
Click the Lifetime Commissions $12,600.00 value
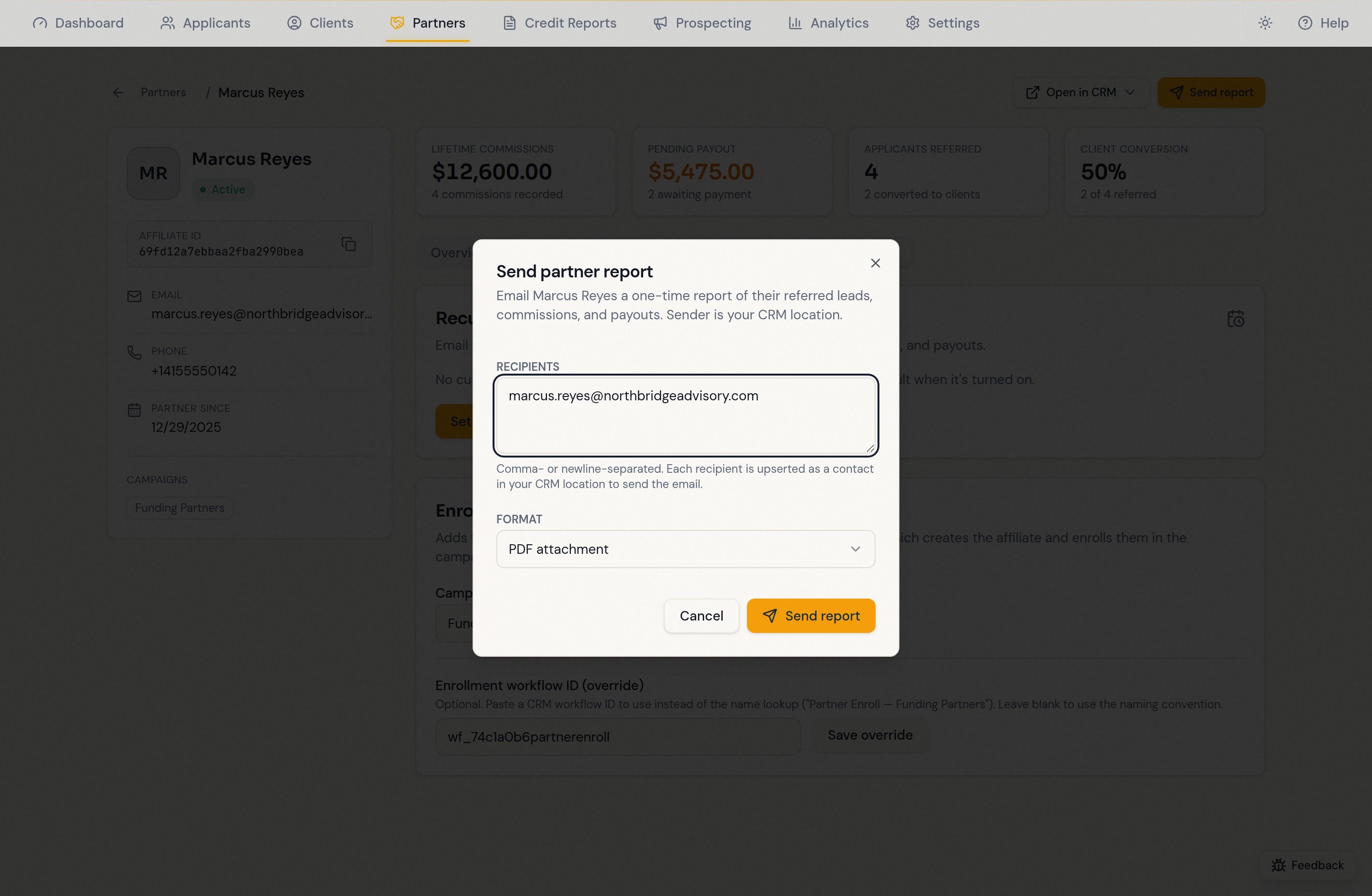(x=492, y=171)
